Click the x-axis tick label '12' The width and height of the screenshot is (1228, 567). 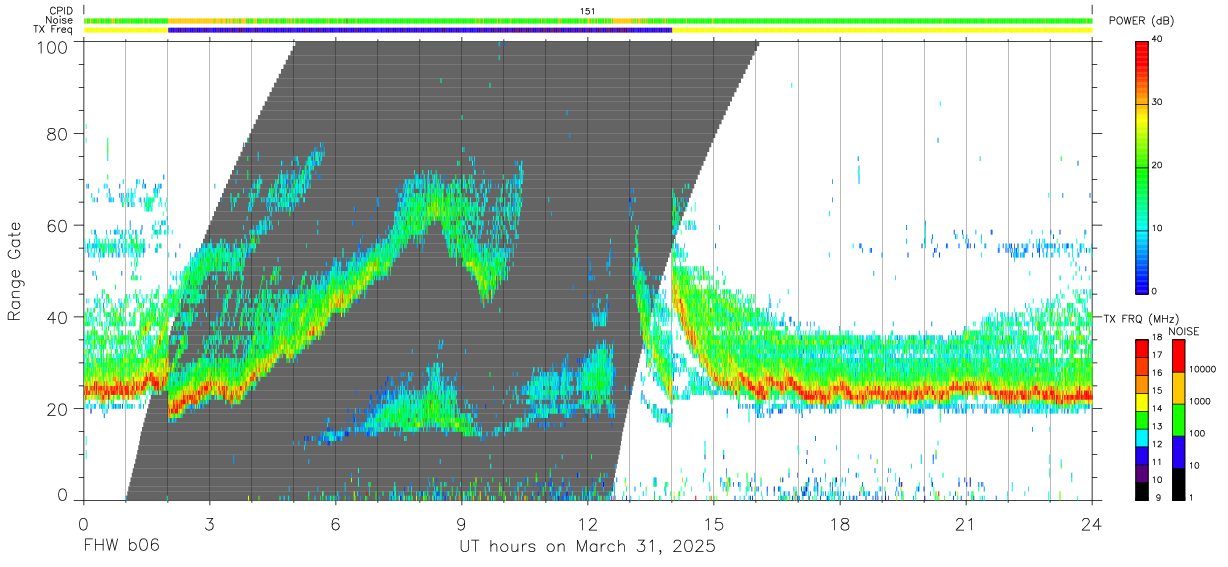pyautogui.click(x=588, y=524)
